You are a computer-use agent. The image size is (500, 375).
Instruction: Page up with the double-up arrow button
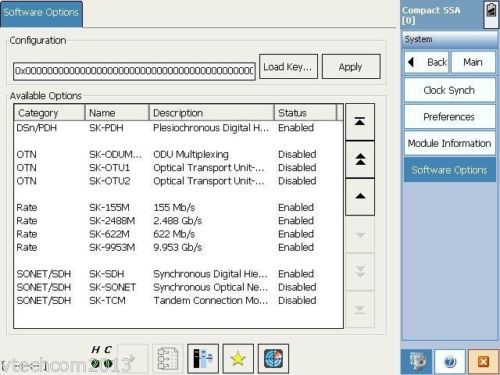tap(360, 159)
